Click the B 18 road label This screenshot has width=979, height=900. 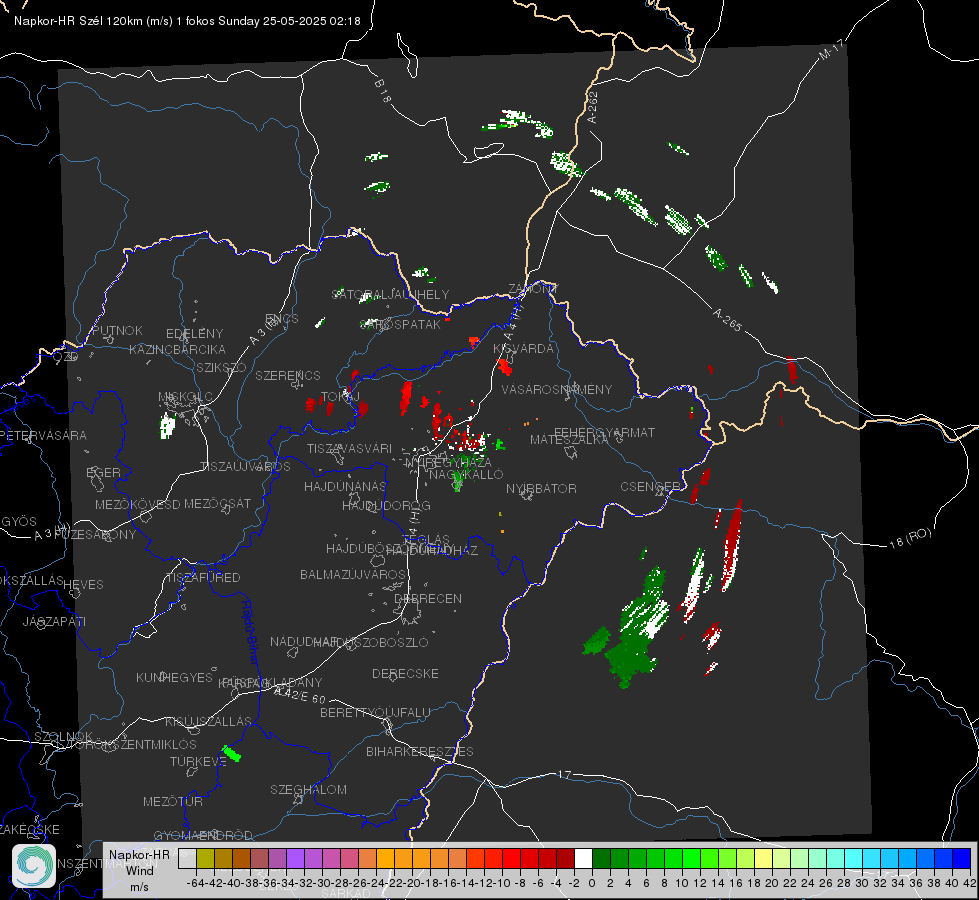[383, 91]
